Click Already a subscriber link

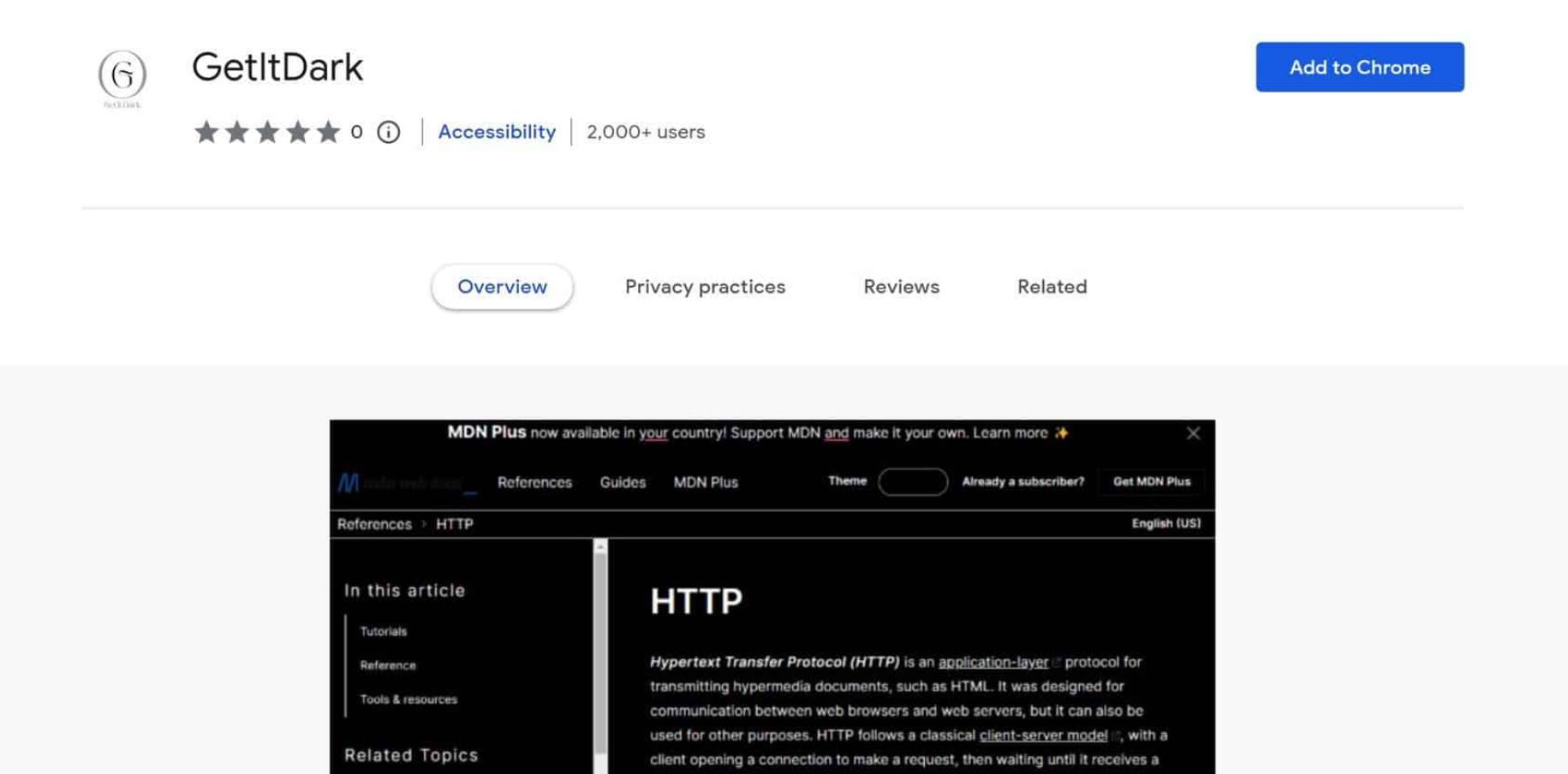point(1022,482)
